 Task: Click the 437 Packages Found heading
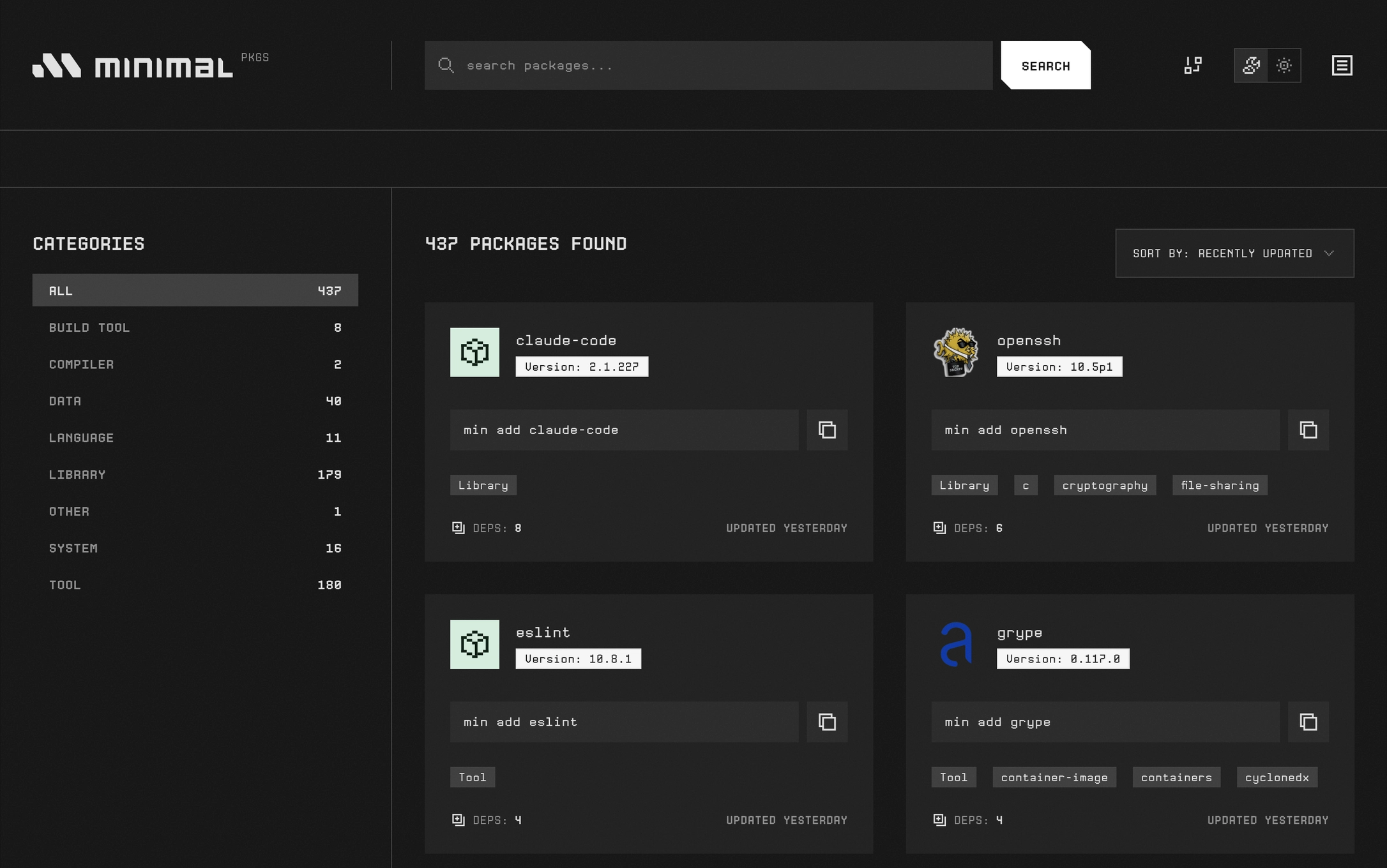click(x=526, y=244)
